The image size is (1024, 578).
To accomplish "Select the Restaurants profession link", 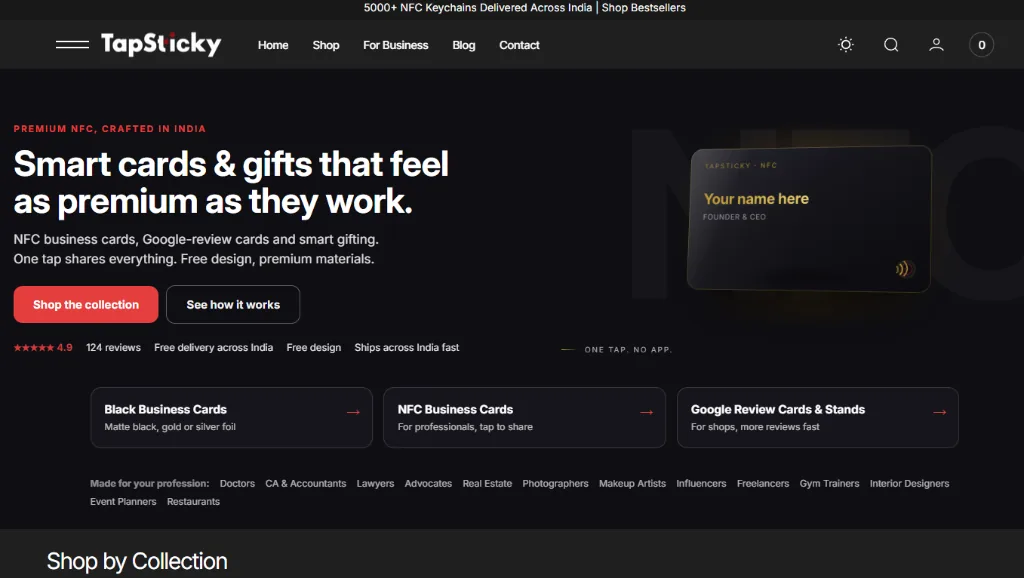I will 193,502.
